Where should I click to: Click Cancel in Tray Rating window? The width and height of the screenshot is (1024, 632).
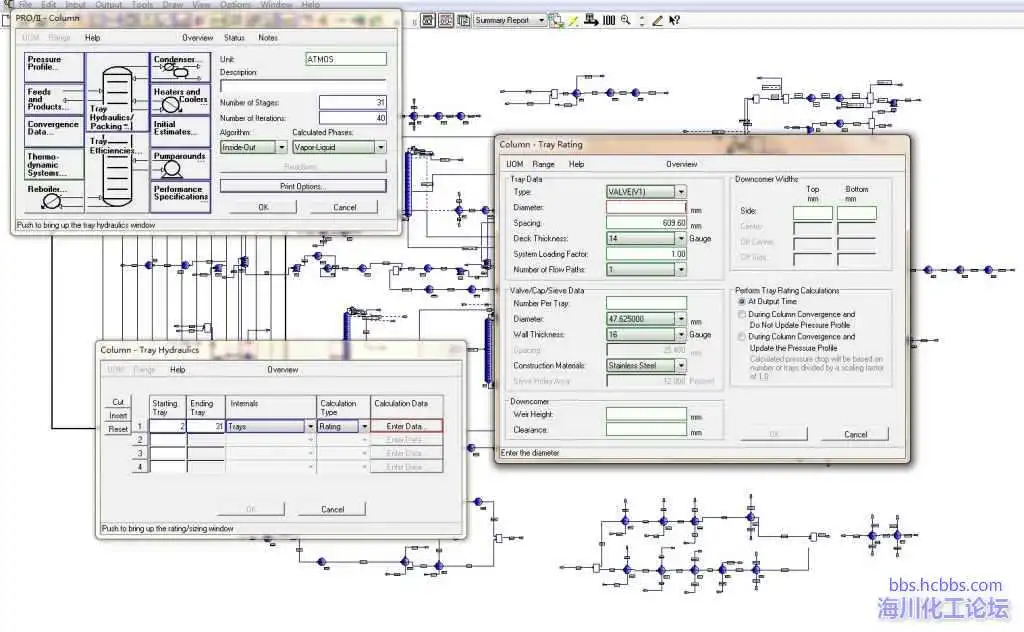(x=855, y=435)
